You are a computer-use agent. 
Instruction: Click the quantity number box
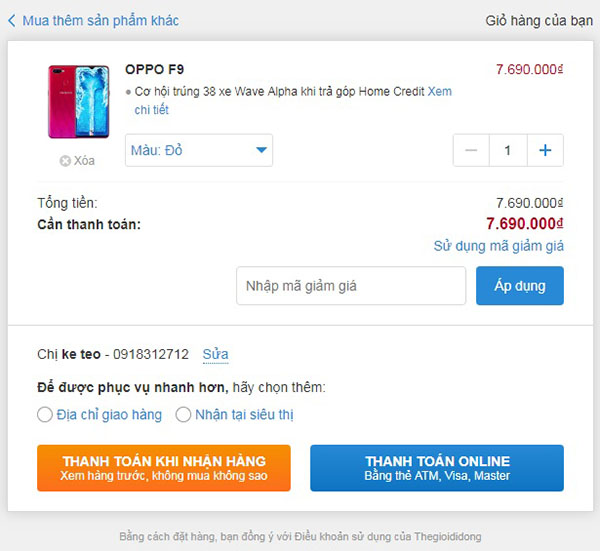click(508, 150)
